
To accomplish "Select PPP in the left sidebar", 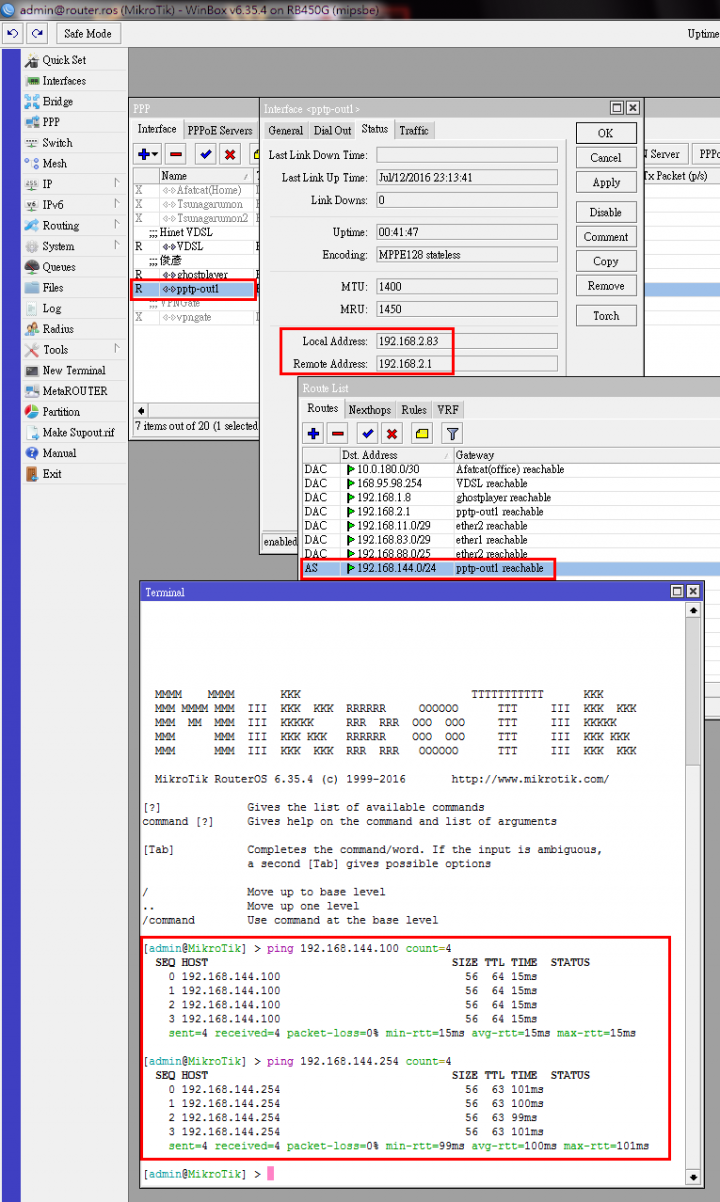I will click(51, 122).
